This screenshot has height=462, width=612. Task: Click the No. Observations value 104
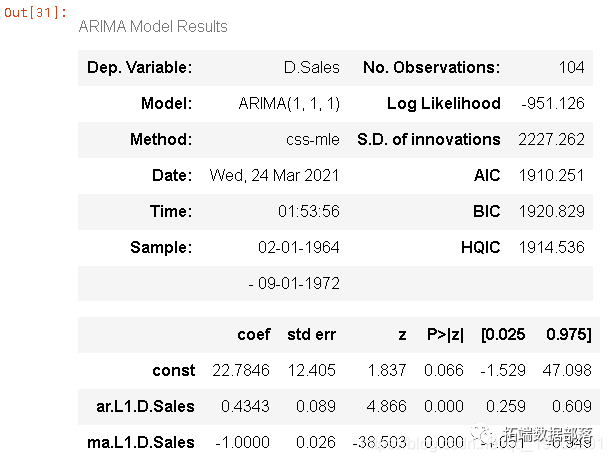pyautogui.click(x=572, y=68)
